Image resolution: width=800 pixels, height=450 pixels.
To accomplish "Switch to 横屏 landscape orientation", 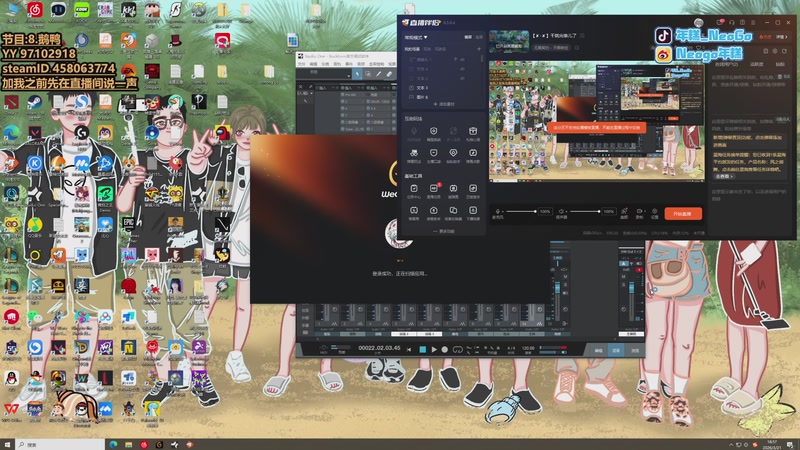I will coord(468,37).
